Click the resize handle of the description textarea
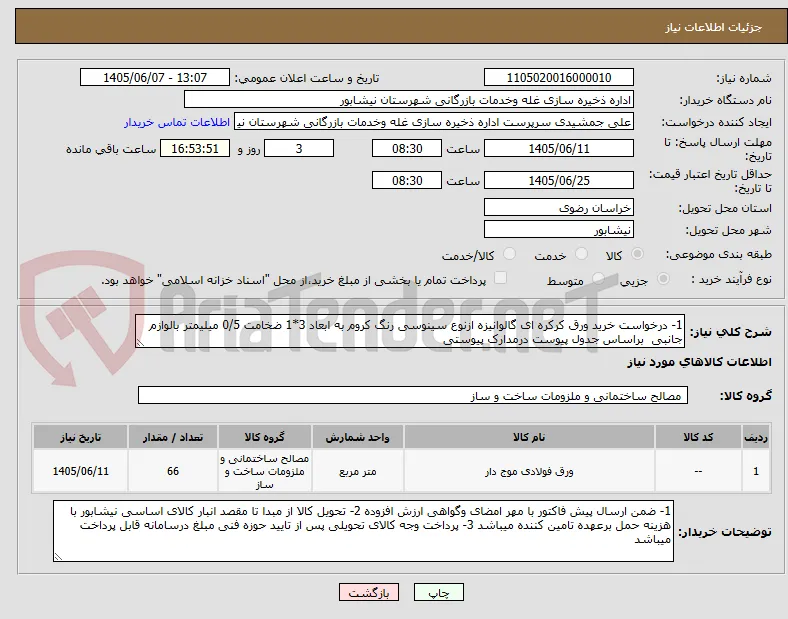 (x=140, y=343)
